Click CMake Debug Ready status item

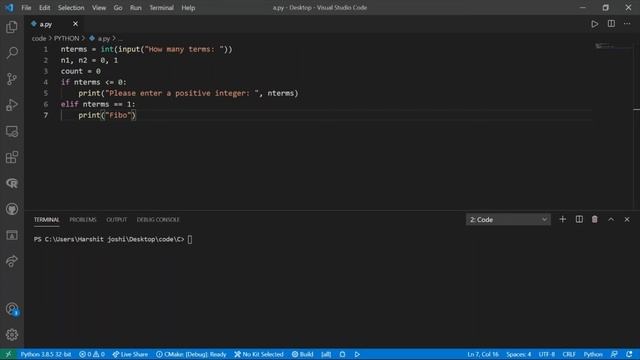(x=191, y=354)
